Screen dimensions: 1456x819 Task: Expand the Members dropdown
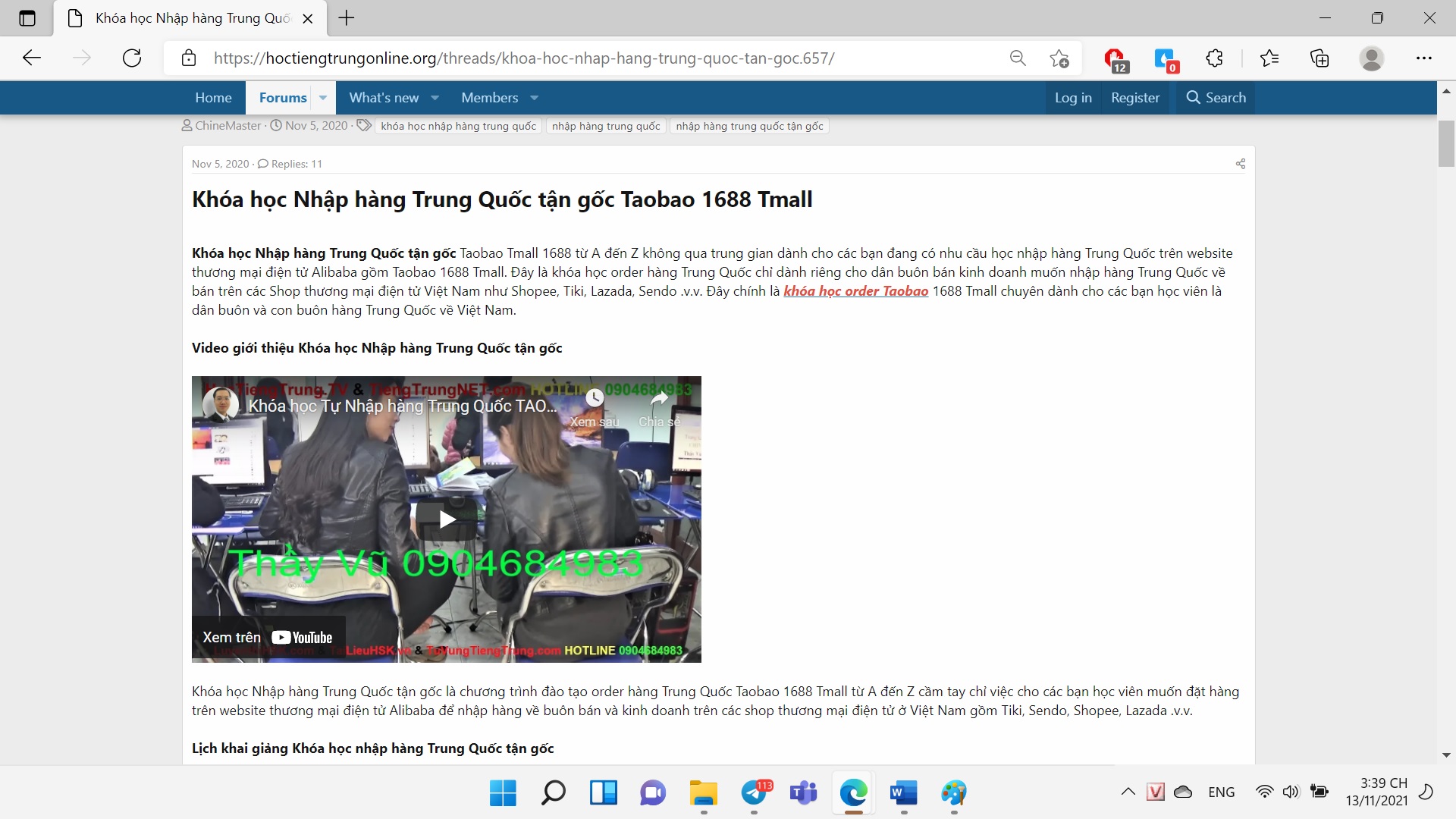tap(535, 97)
